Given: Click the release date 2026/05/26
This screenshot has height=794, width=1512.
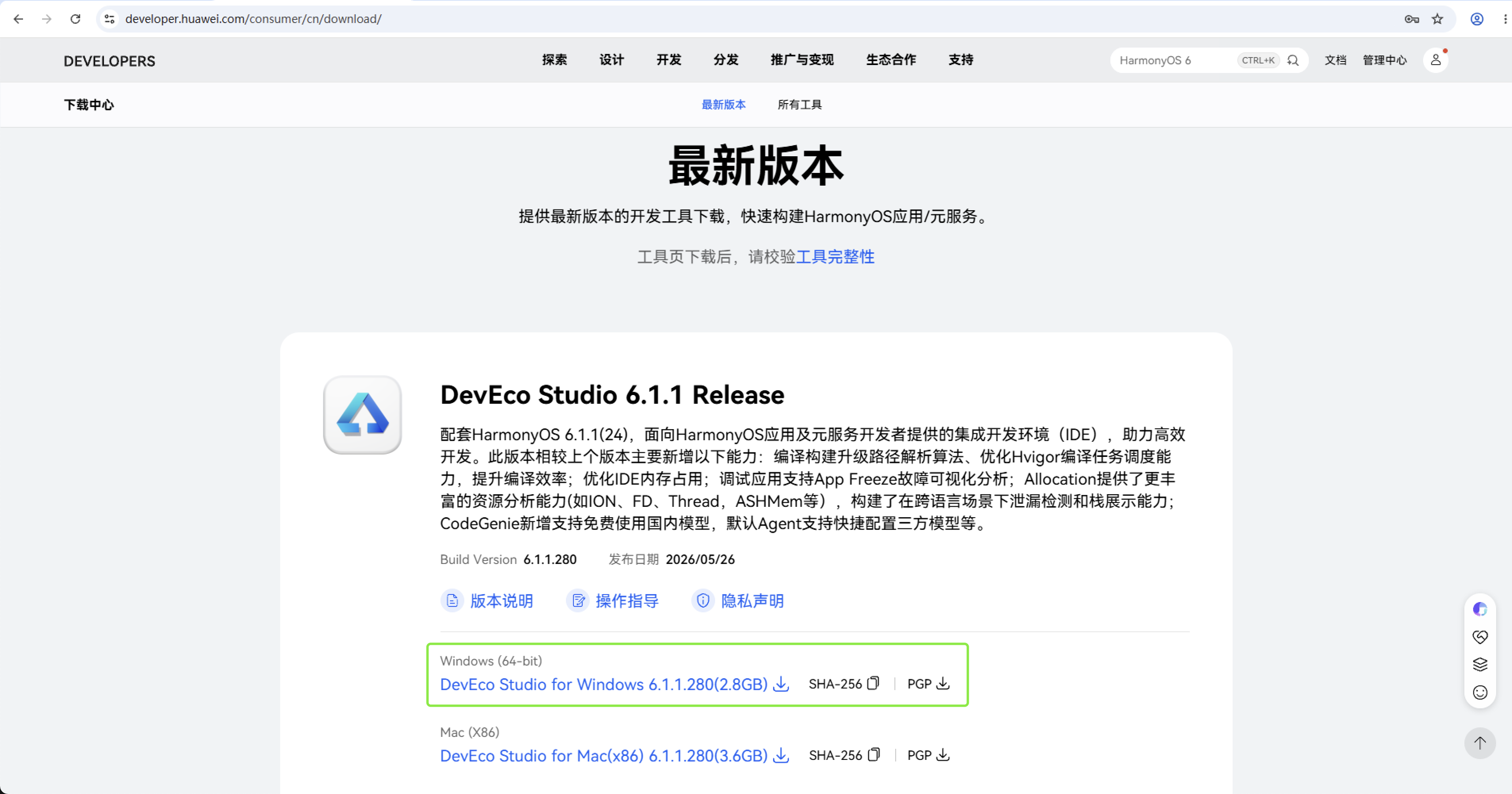Looking at the screenshot, I should click(700, 560).
